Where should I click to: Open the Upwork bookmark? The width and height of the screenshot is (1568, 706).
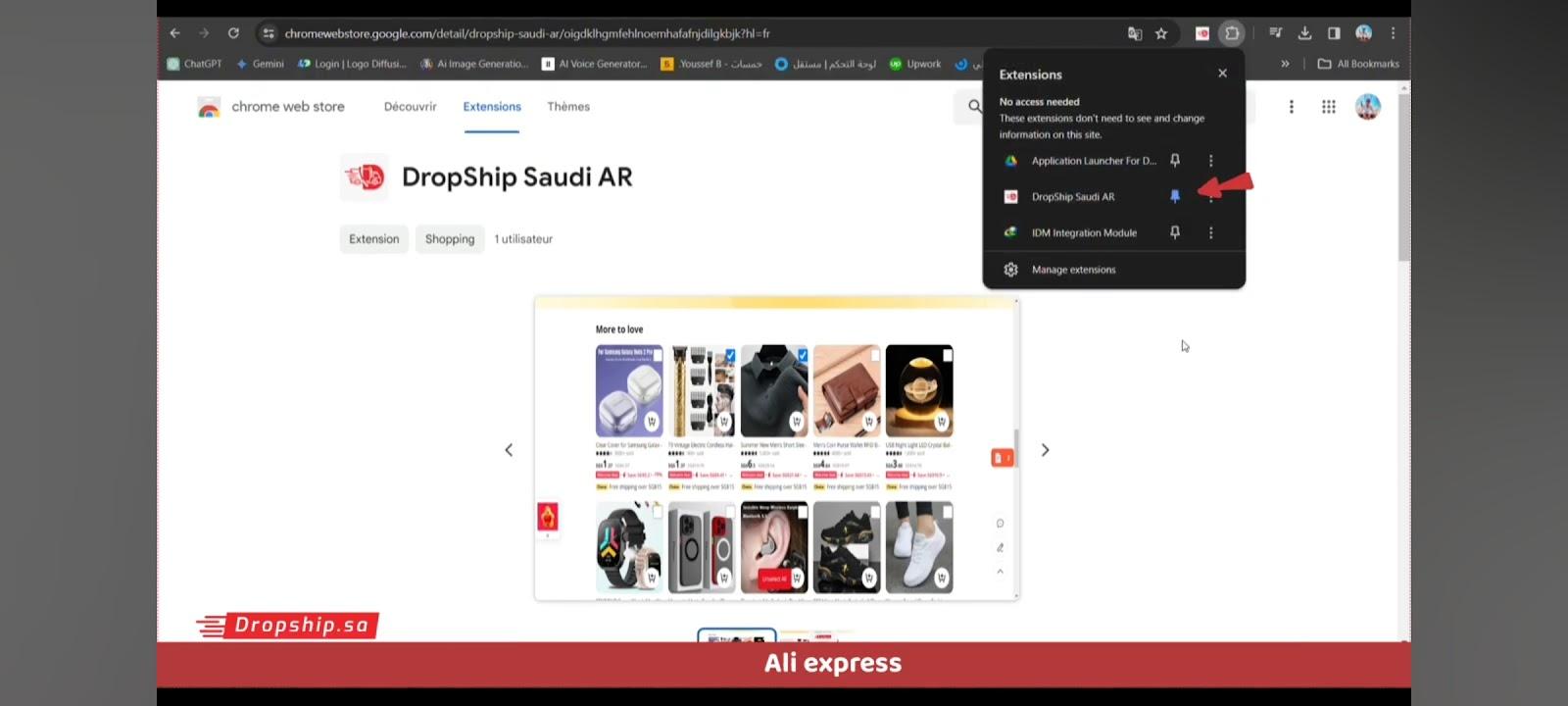915,64
